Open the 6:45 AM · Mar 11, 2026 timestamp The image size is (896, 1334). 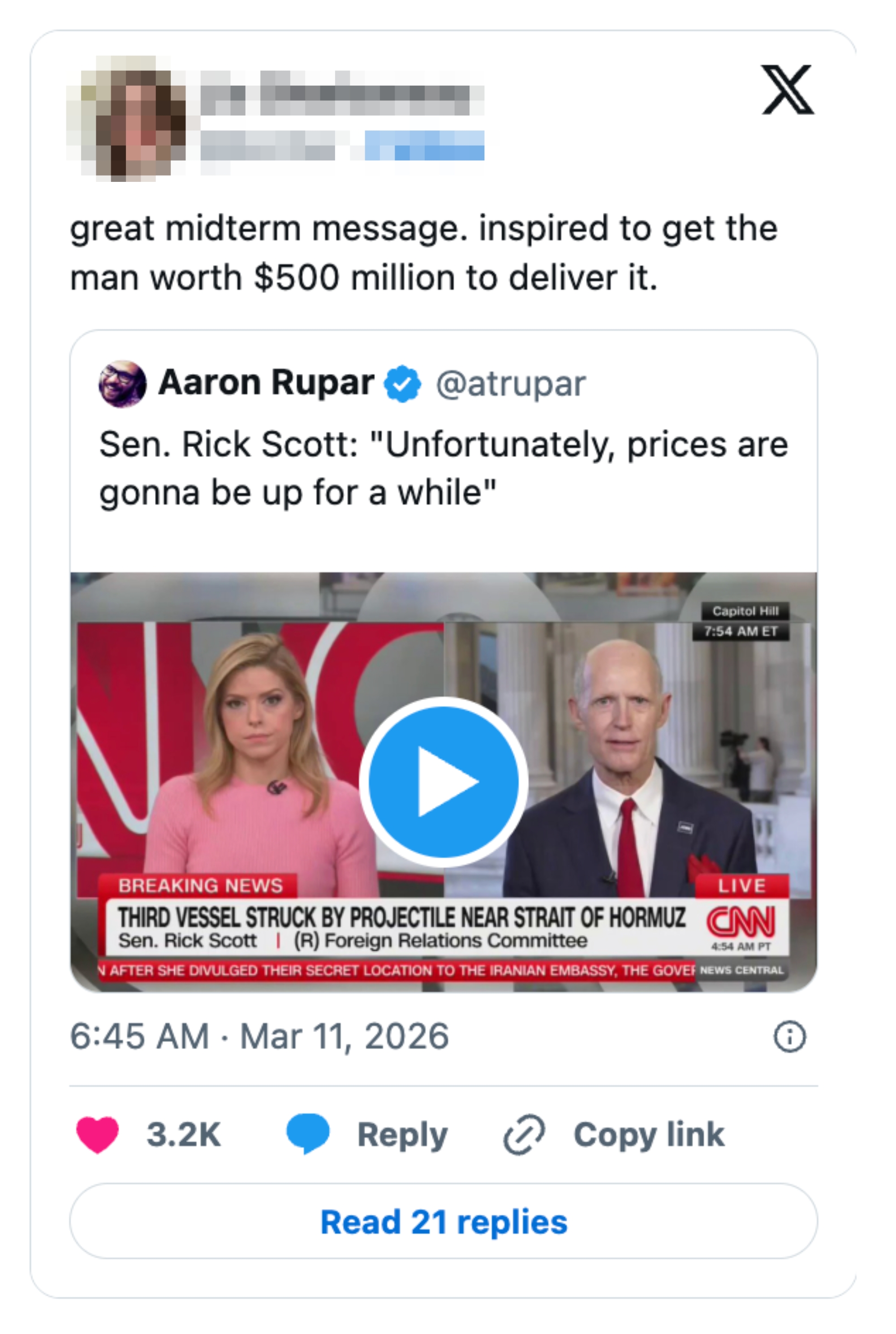pos(259,1037)
